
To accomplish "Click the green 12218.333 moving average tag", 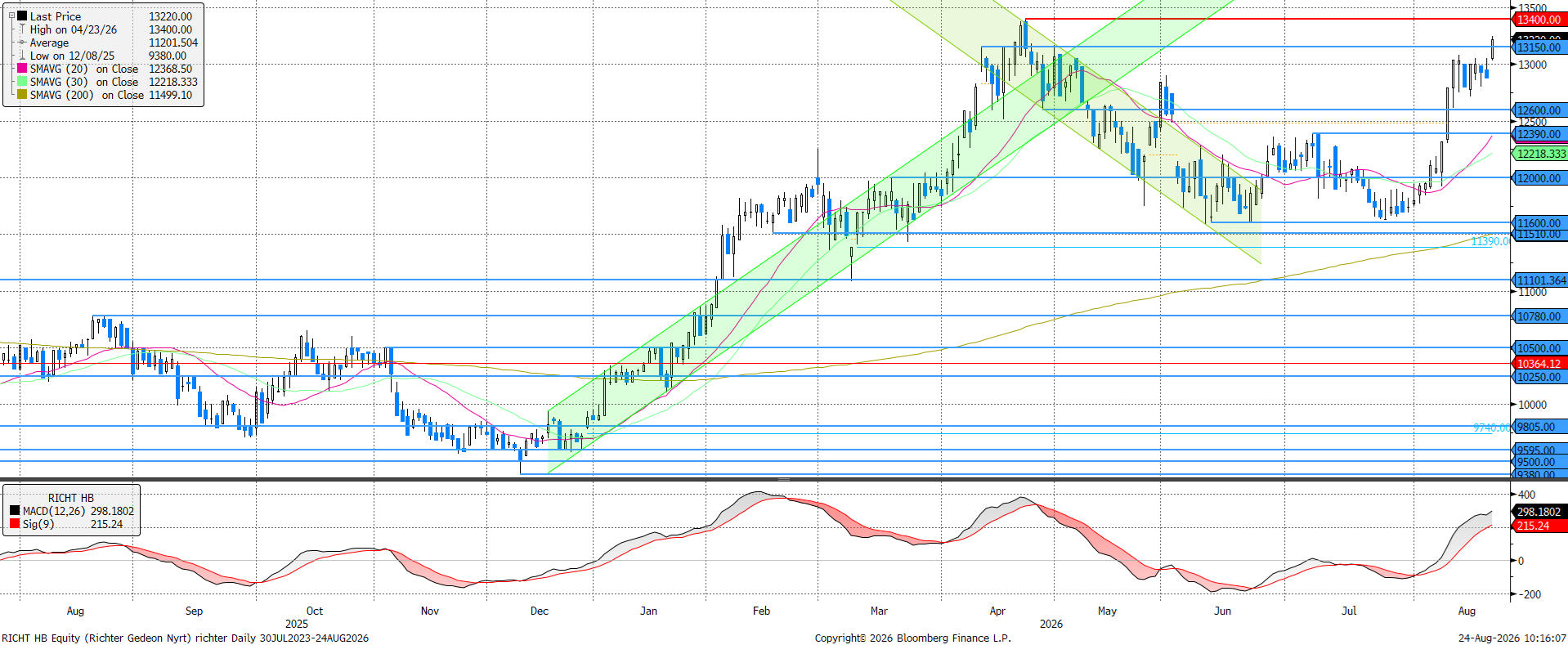I will [1539, 154].
